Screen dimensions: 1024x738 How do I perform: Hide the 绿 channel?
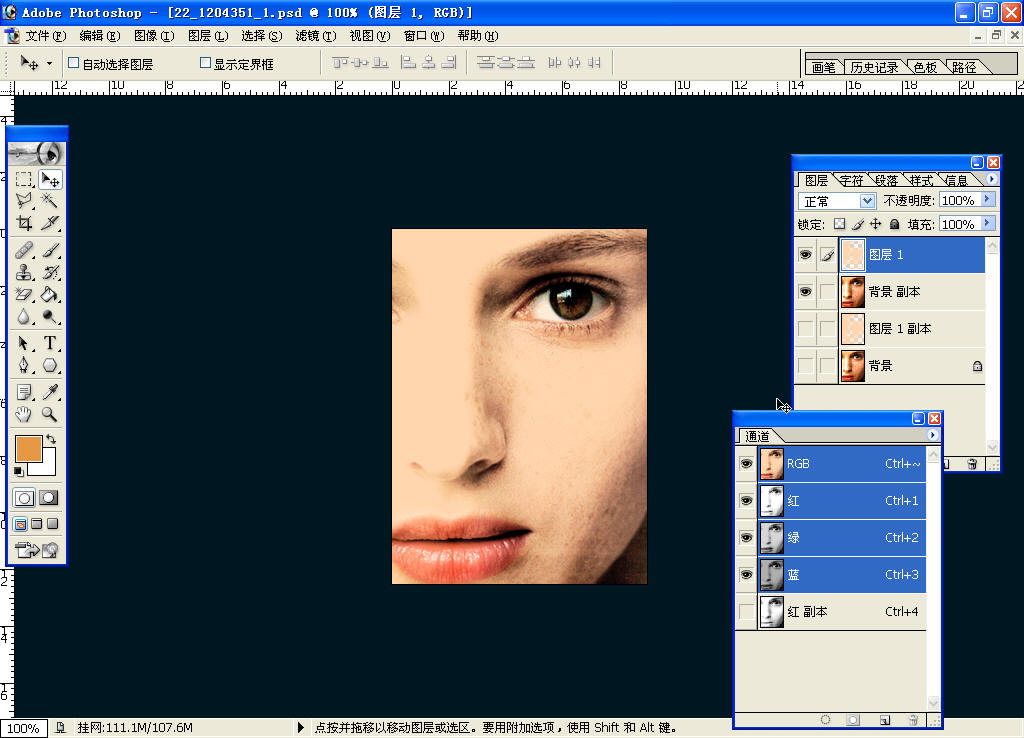pos(746,537)
